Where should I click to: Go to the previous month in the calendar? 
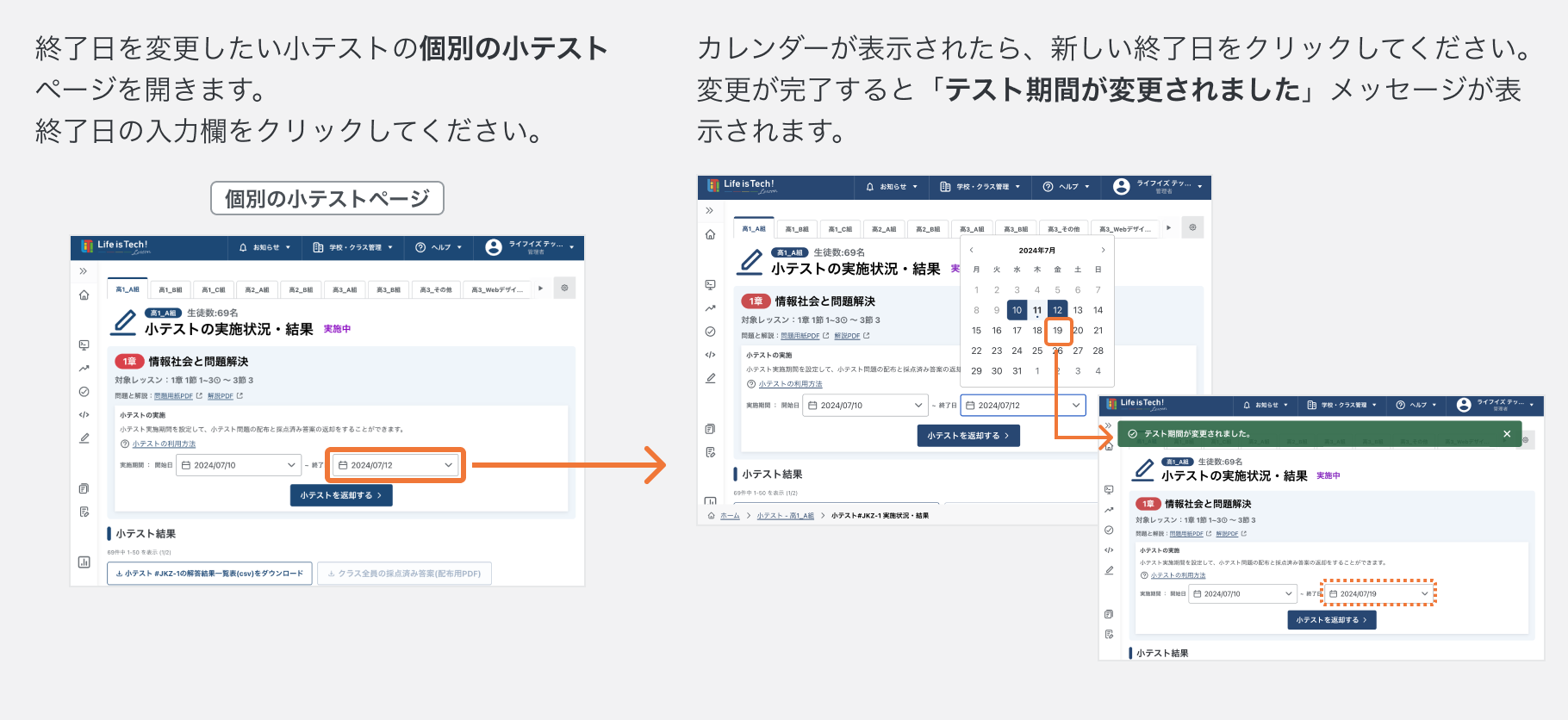tap(972, 250)
